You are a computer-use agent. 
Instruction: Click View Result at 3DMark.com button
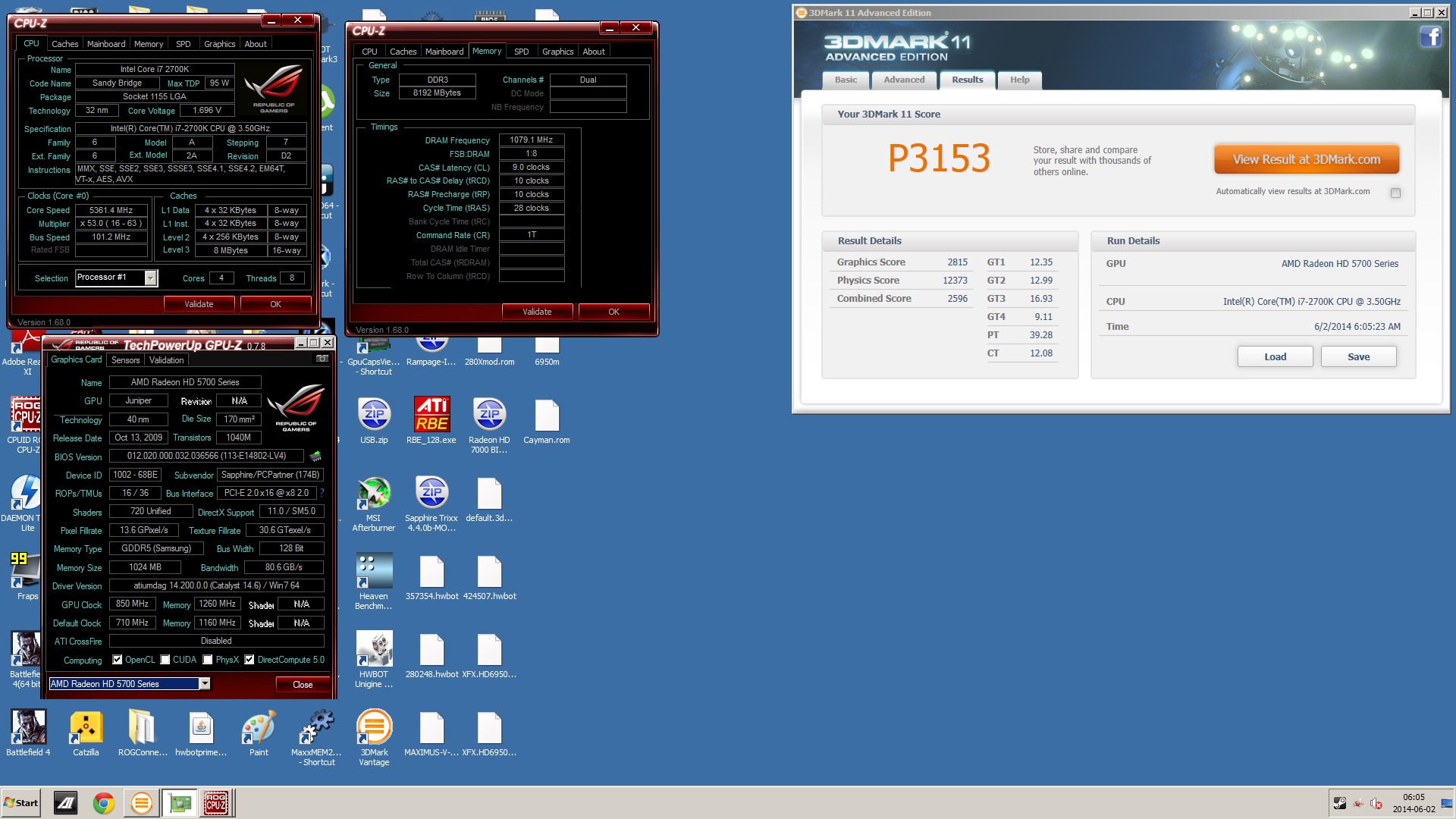click(1307, 159)
